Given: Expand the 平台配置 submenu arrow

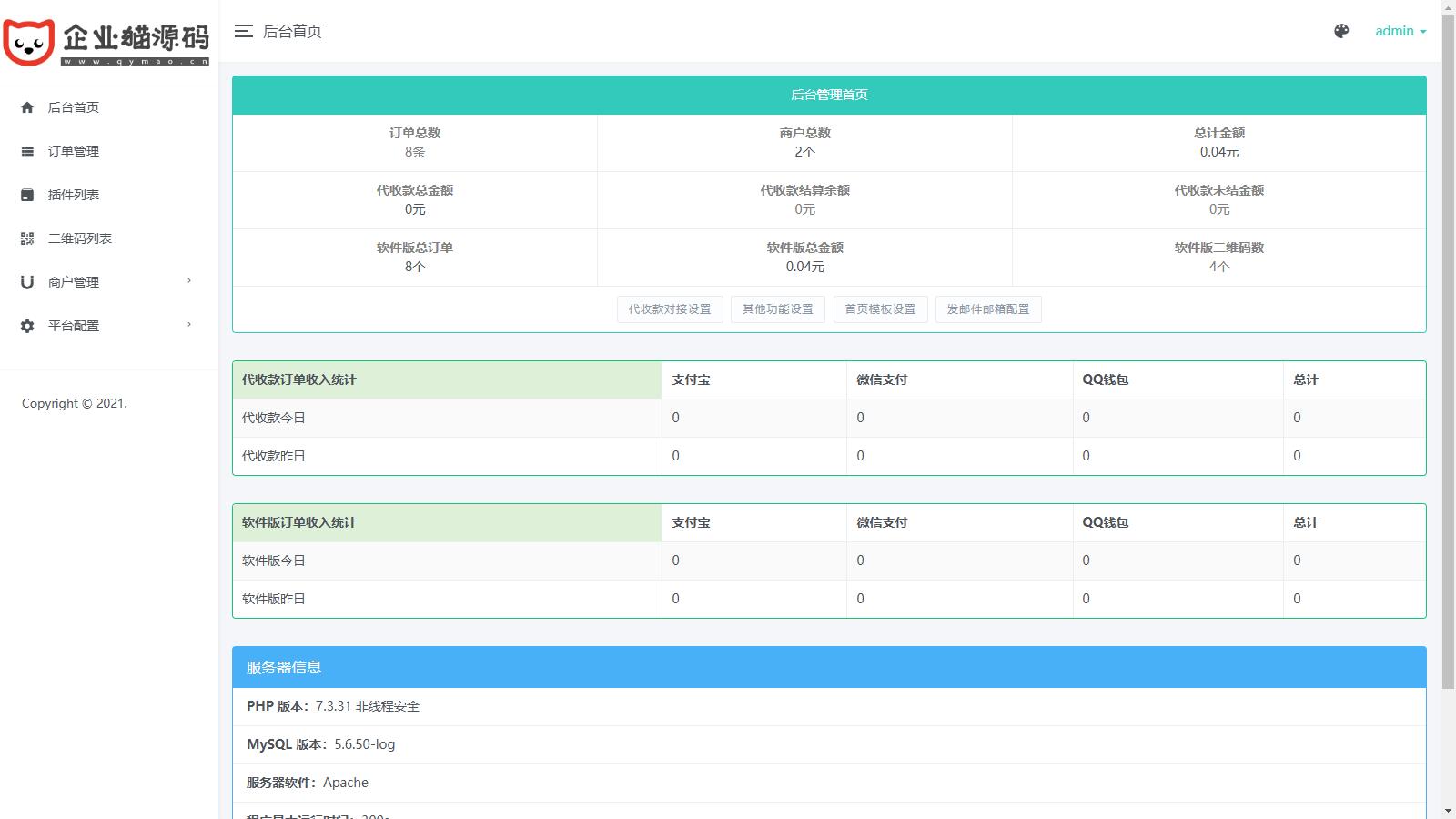Looking at the screenshot, I should (189, 325).
